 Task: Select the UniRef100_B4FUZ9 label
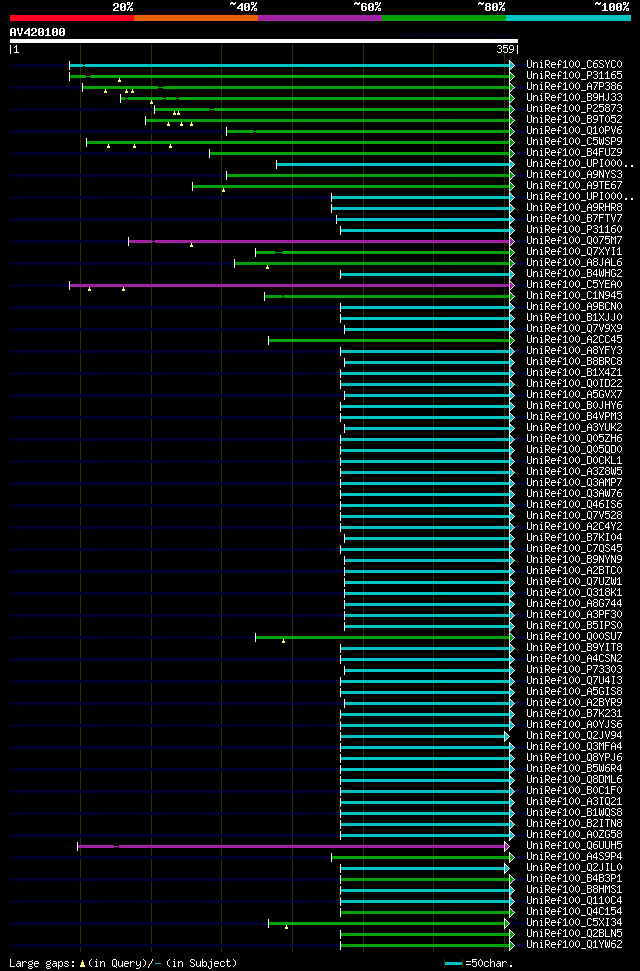574,152
